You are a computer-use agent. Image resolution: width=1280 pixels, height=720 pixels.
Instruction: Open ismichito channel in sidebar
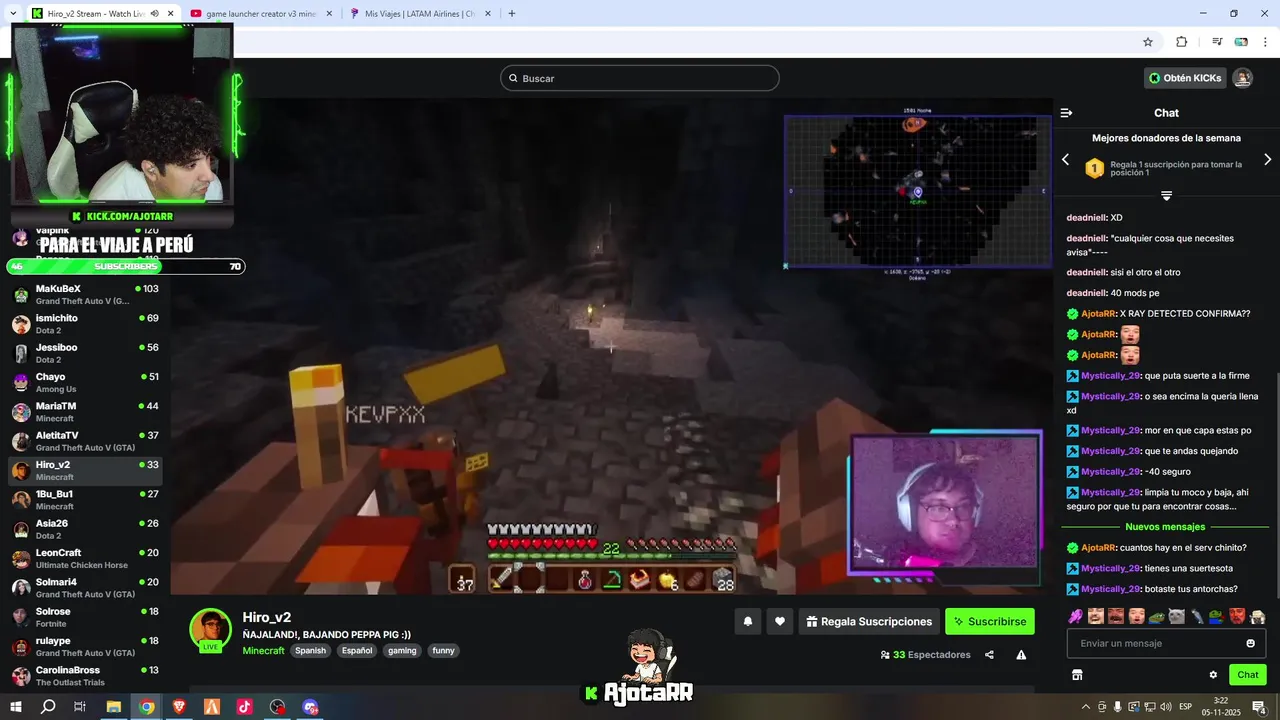click(85, 324)
